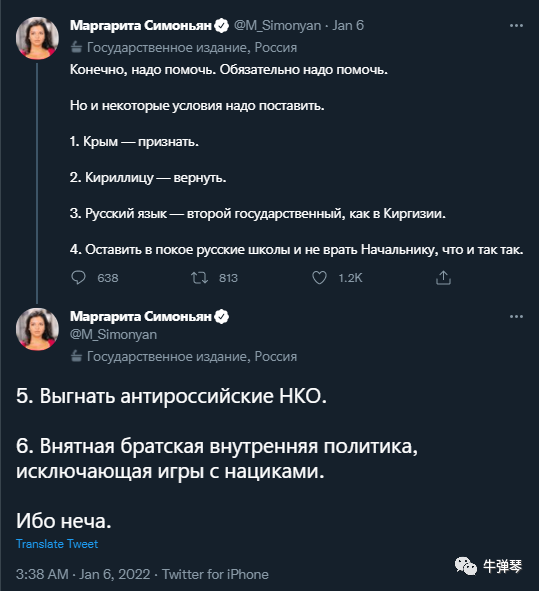Click the 813 retweet count
This screenshot has width=539, height=591.
(x=228, y=278)
